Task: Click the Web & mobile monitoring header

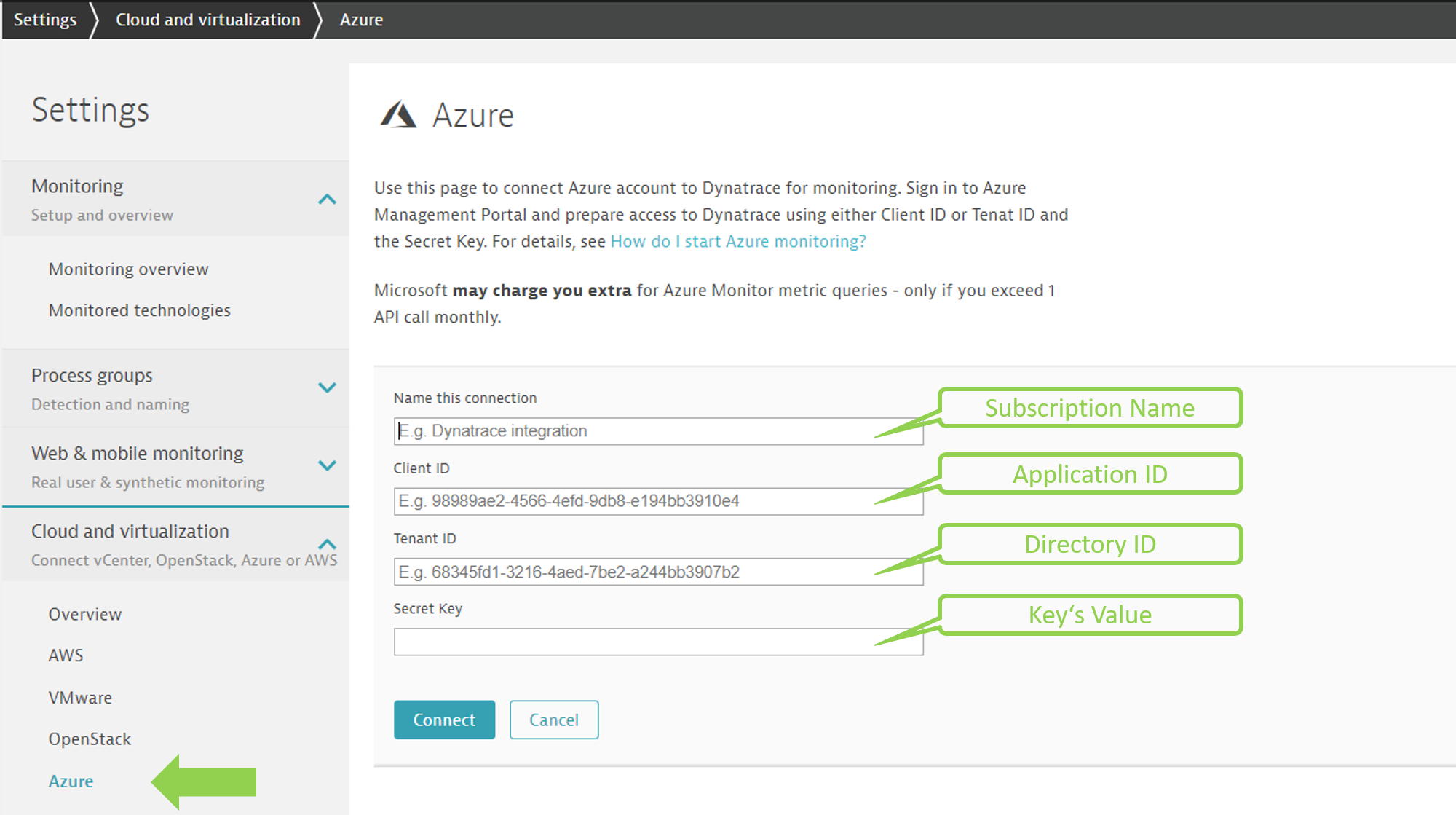Action: [x=175, y=467]
